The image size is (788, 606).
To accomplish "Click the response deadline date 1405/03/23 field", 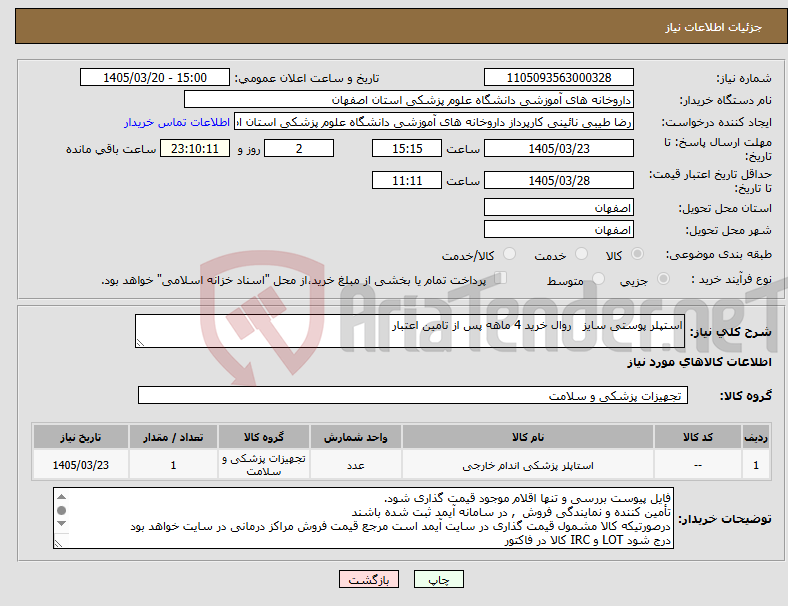I will click(x=558, y=149).
